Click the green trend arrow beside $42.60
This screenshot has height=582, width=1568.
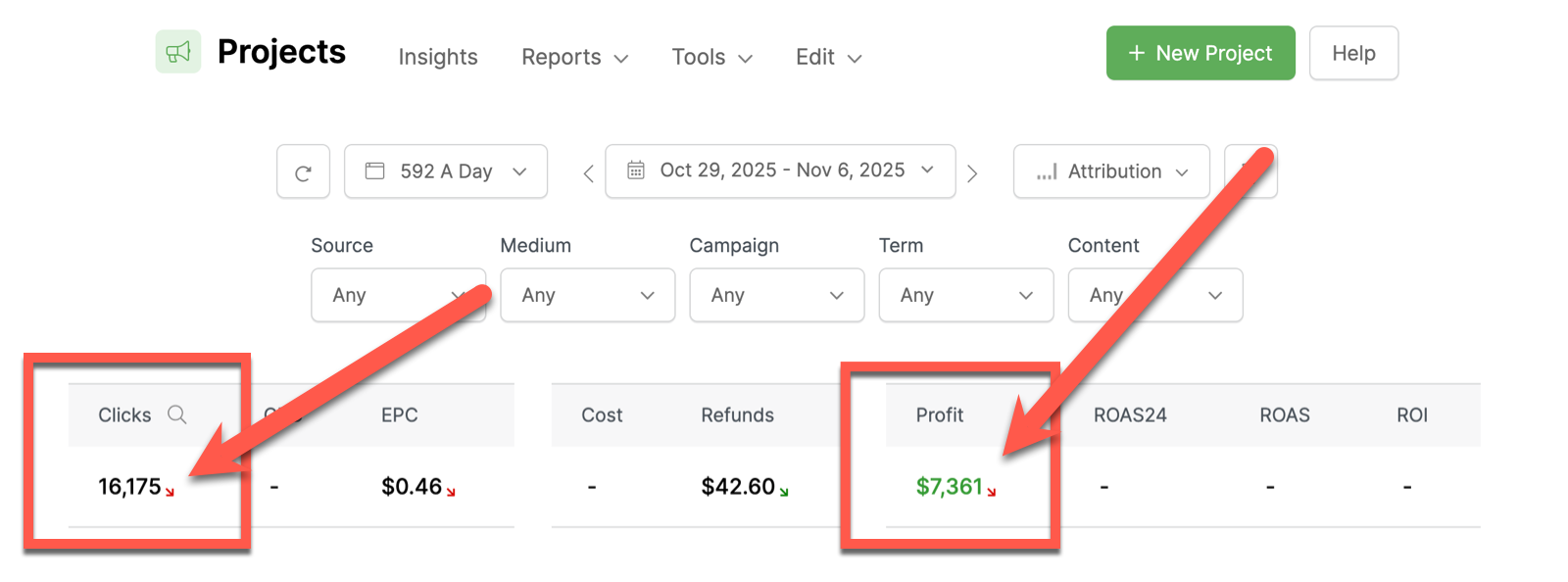coord(784,492)
